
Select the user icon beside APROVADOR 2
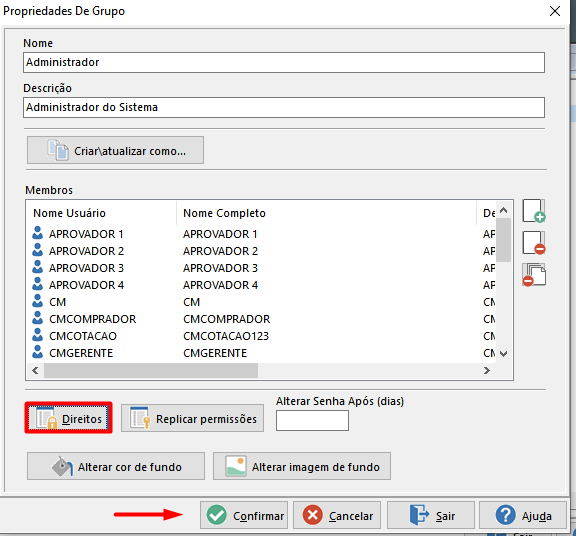[37, 250]
